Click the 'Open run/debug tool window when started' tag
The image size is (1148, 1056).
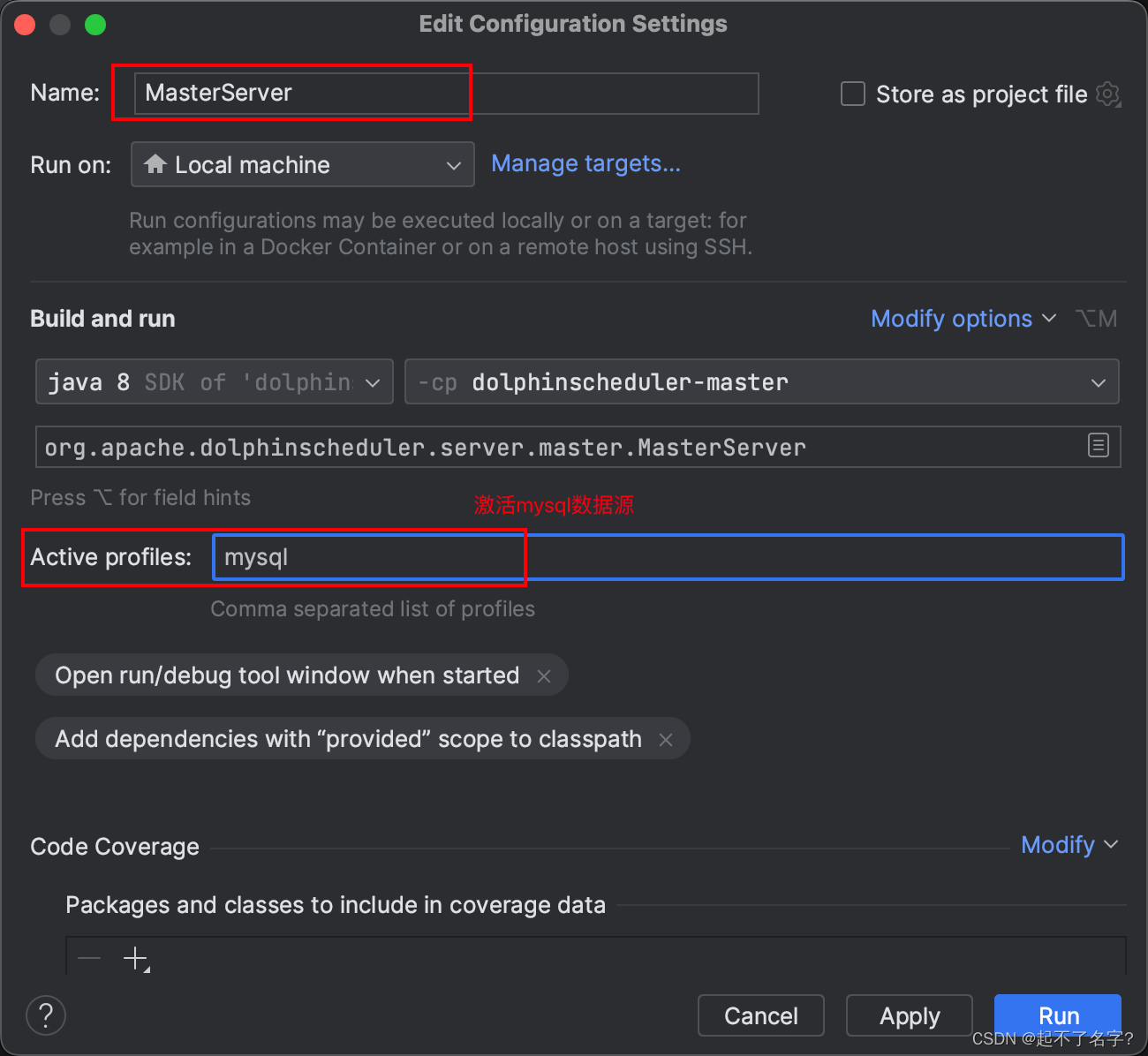pyautogui.click(x=301, y=675)
